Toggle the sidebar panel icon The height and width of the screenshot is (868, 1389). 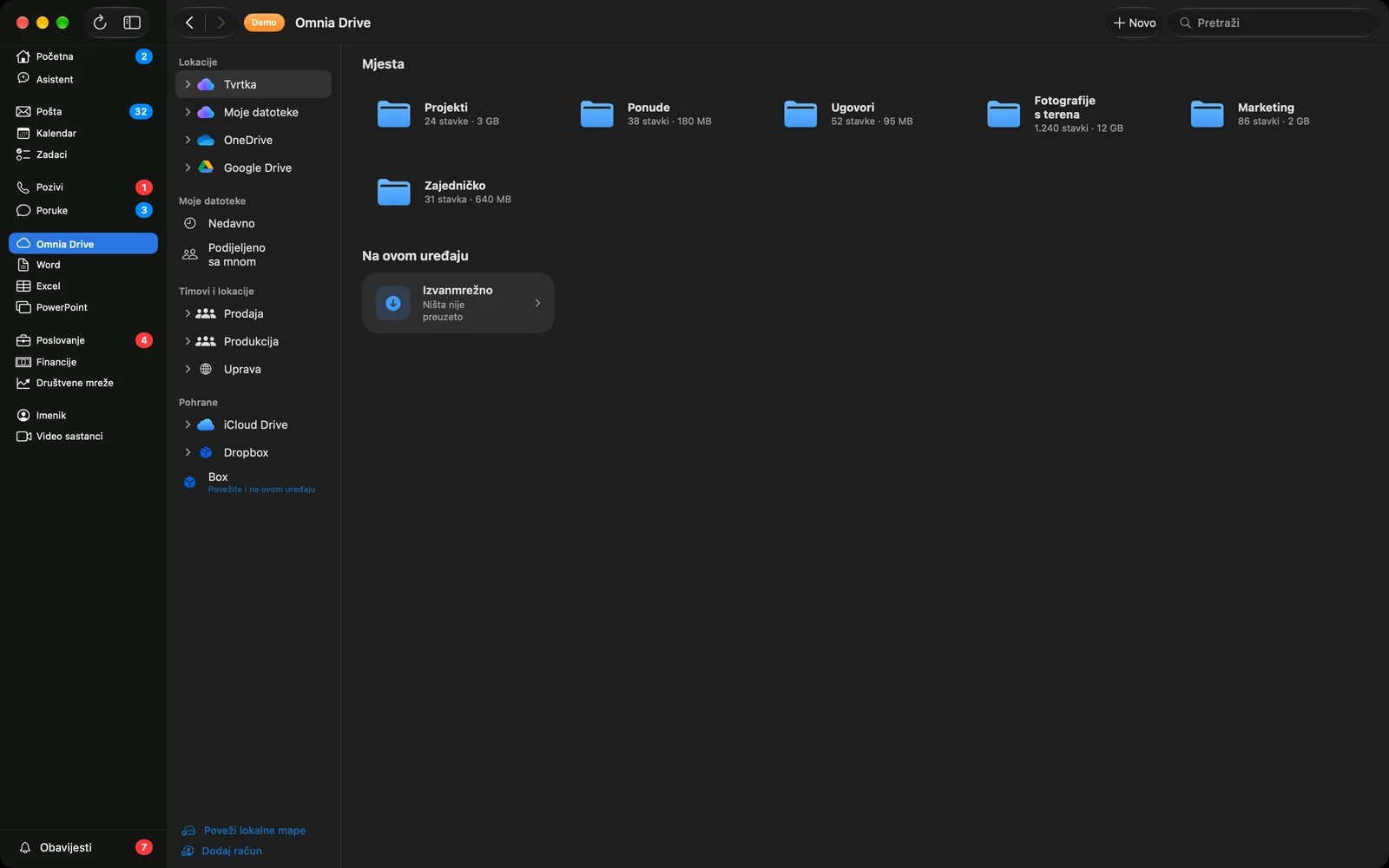pos(132,23)
